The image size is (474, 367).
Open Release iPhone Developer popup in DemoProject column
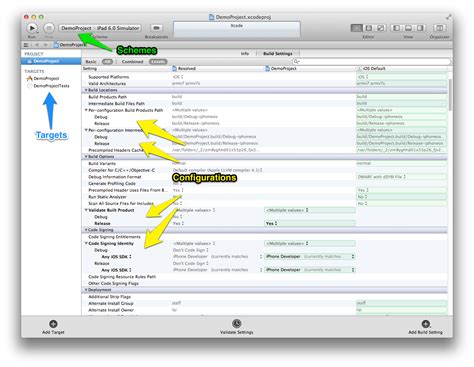(310, 270)
